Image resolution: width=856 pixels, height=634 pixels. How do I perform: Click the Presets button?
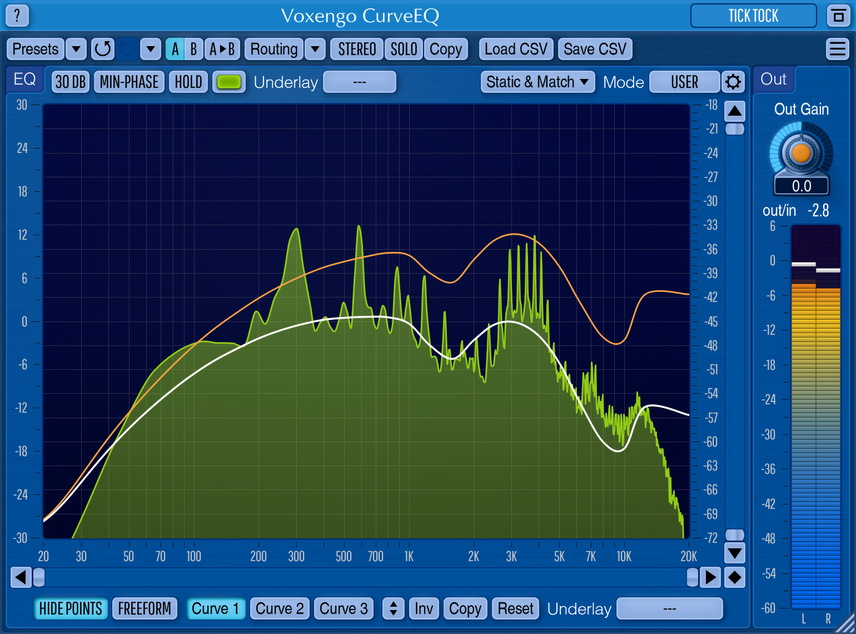click(35, 49)
